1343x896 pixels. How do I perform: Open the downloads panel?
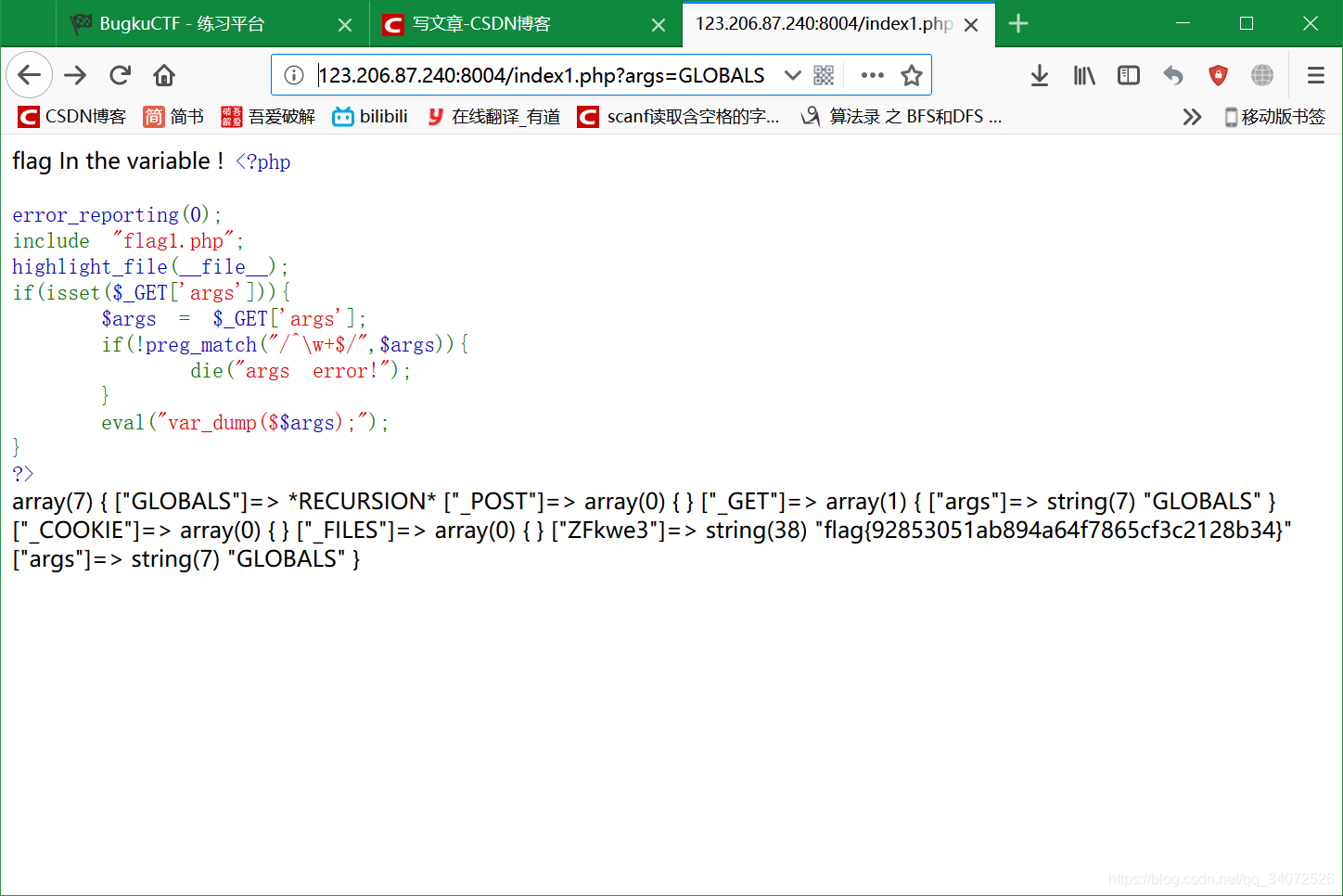pos(1040,75)
